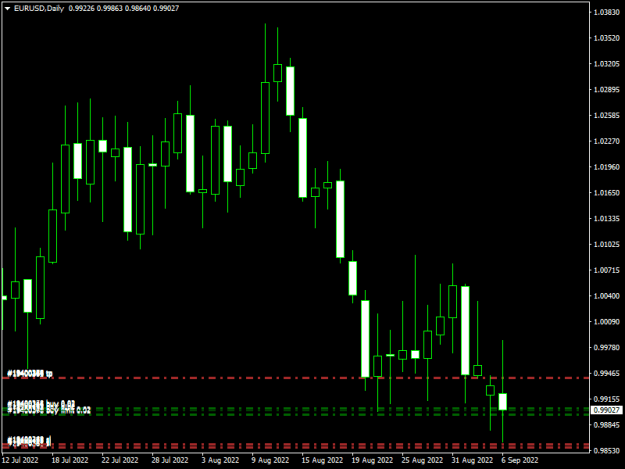Viewport: 625px width, 469px height.
Task: Click the 3 Aug 2022 date label
Action: [x=220, y=460]
